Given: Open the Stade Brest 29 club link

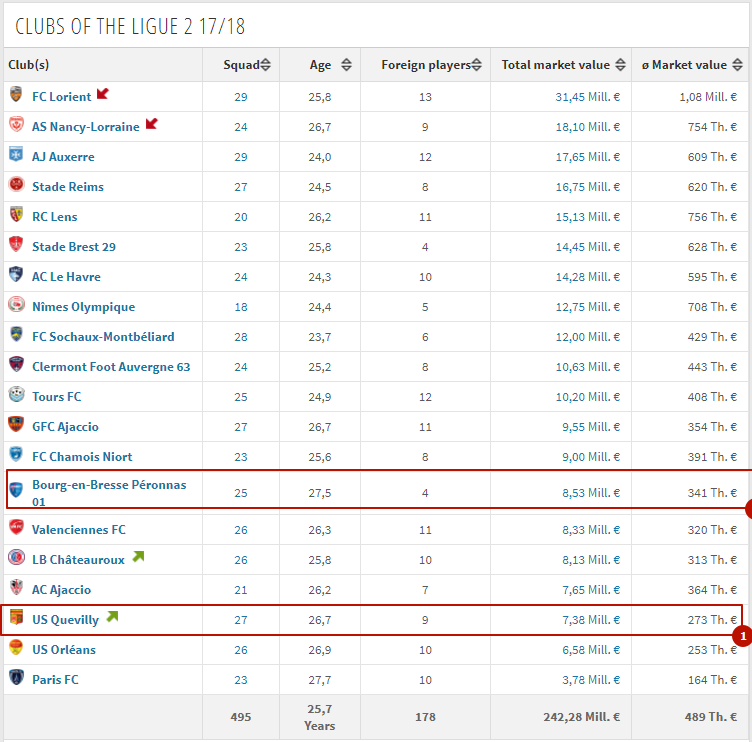Looking at the screenshot, I should coord(74,247).
